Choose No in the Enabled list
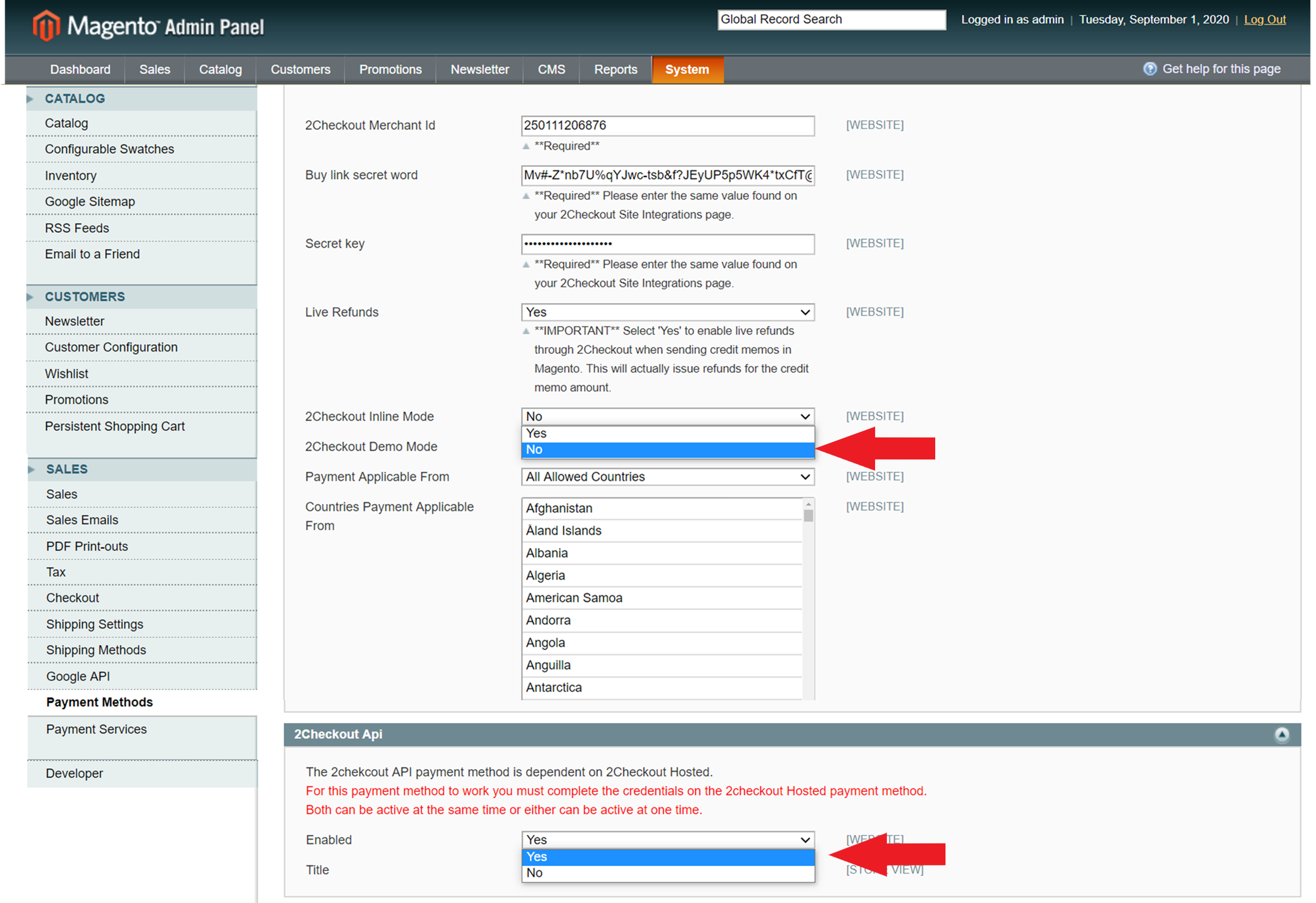Screen dimensions: 1316x903 pyautogui.click(x=668, y=874)
